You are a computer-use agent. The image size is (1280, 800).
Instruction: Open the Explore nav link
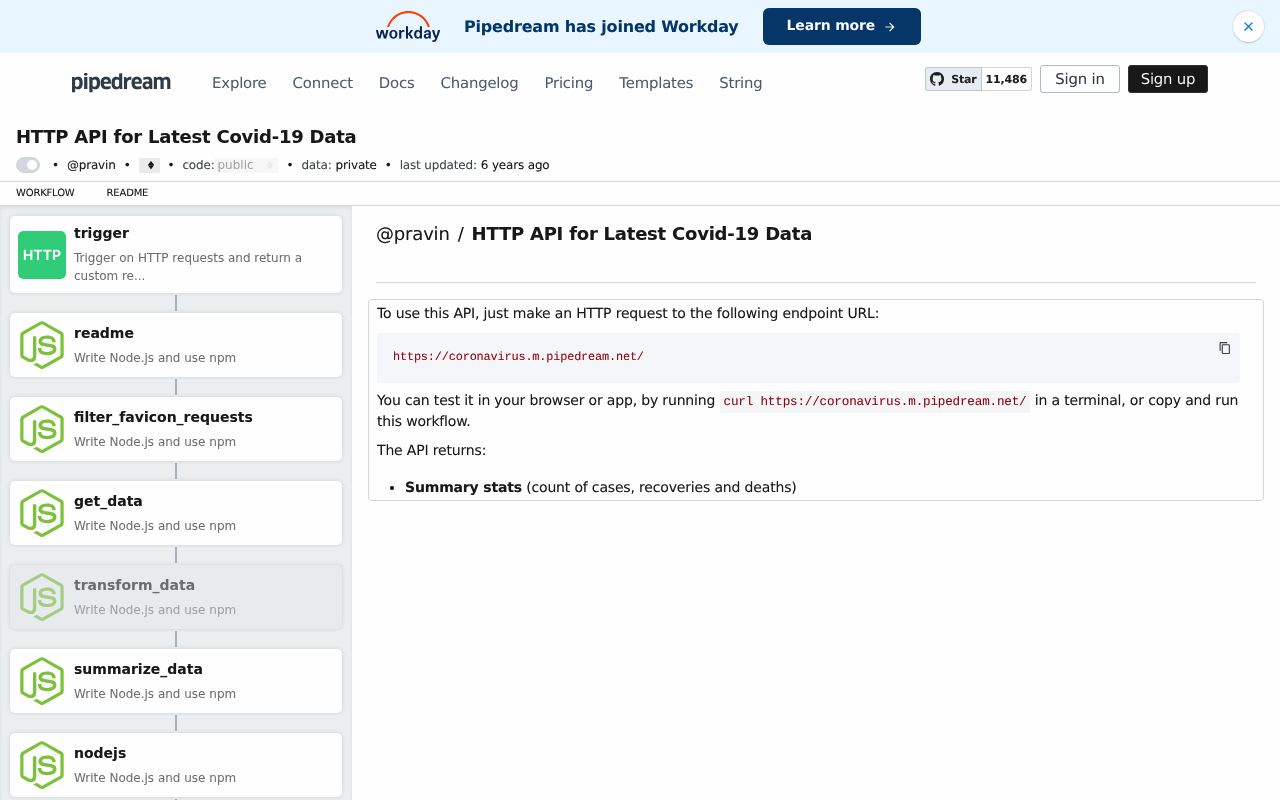tap(239, 83)
